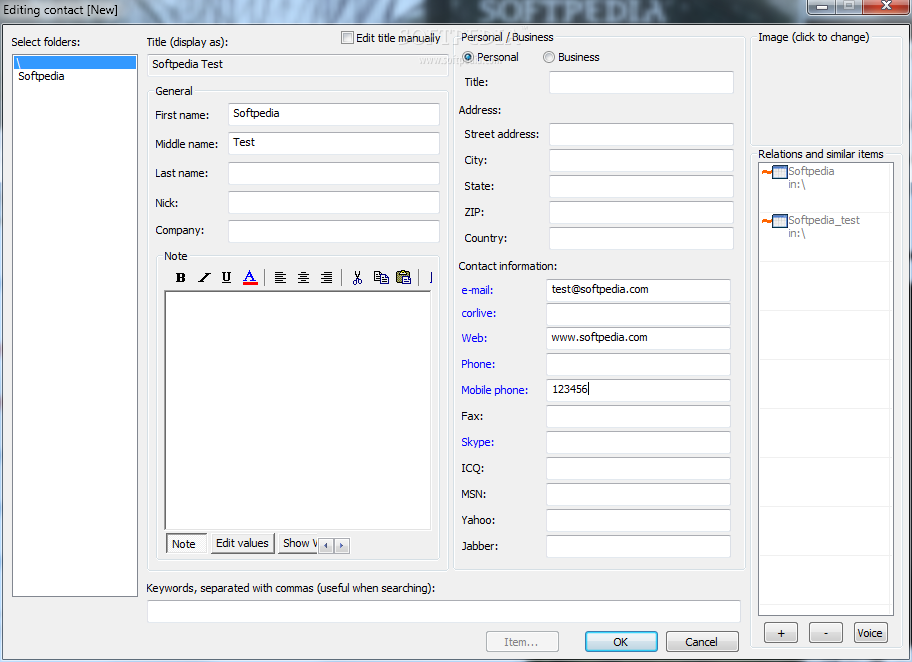912x662 pixels.
Task: Click the disabled Item... button
Action: (x=522, y=642)
